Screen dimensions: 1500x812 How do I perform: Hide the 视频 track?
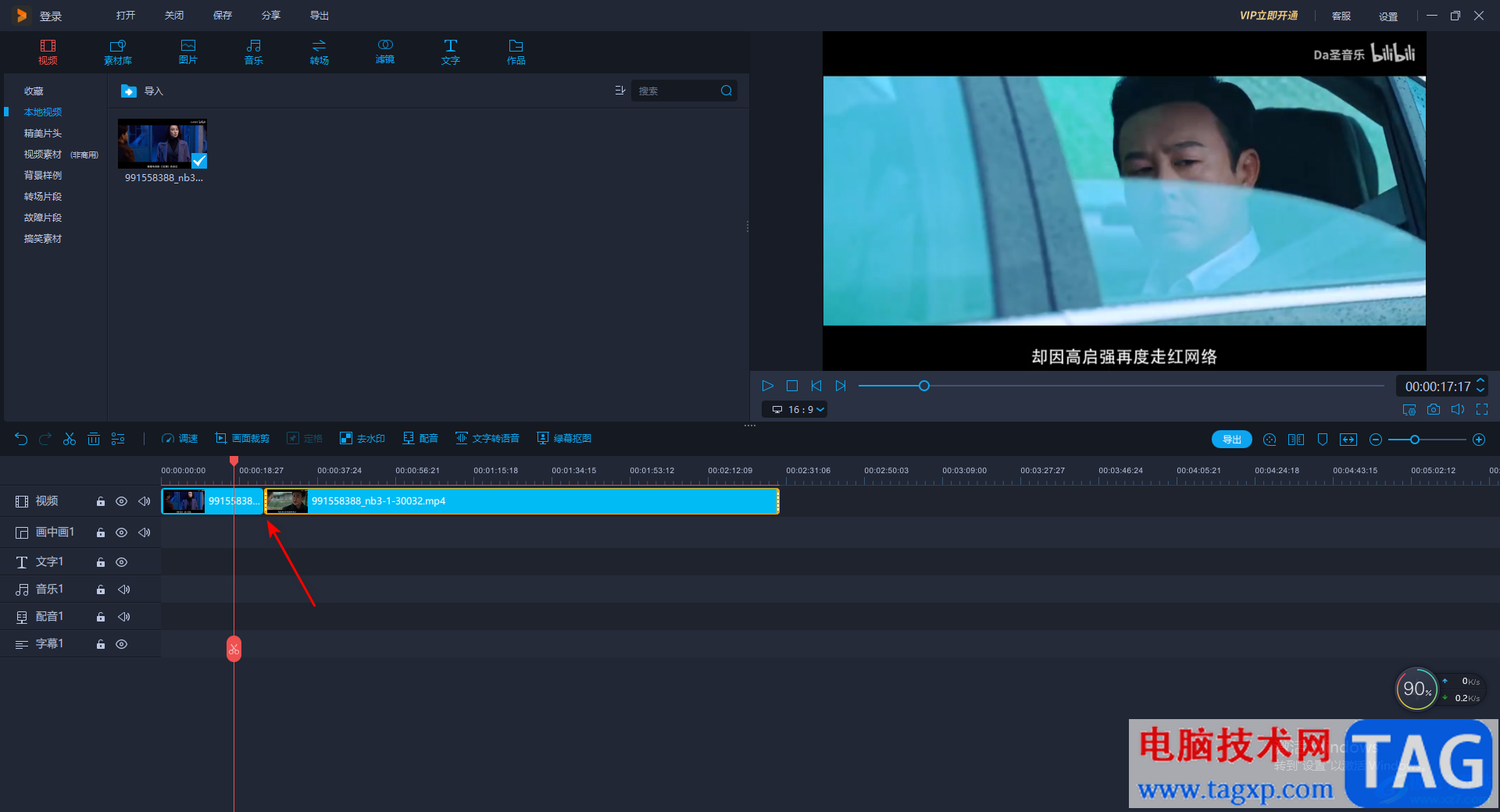pyautogui.click(x=122, y=501)
